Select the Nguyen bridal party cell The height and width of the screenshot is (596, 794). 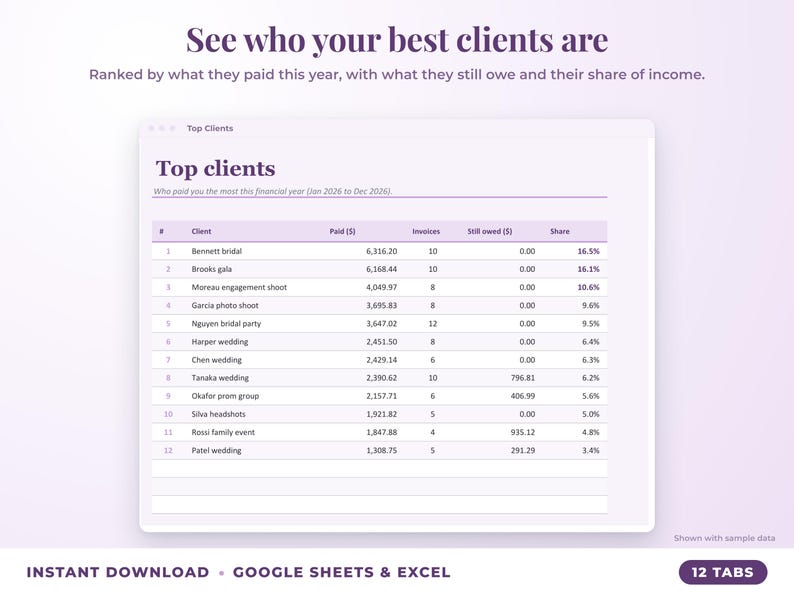click(226, 324)
